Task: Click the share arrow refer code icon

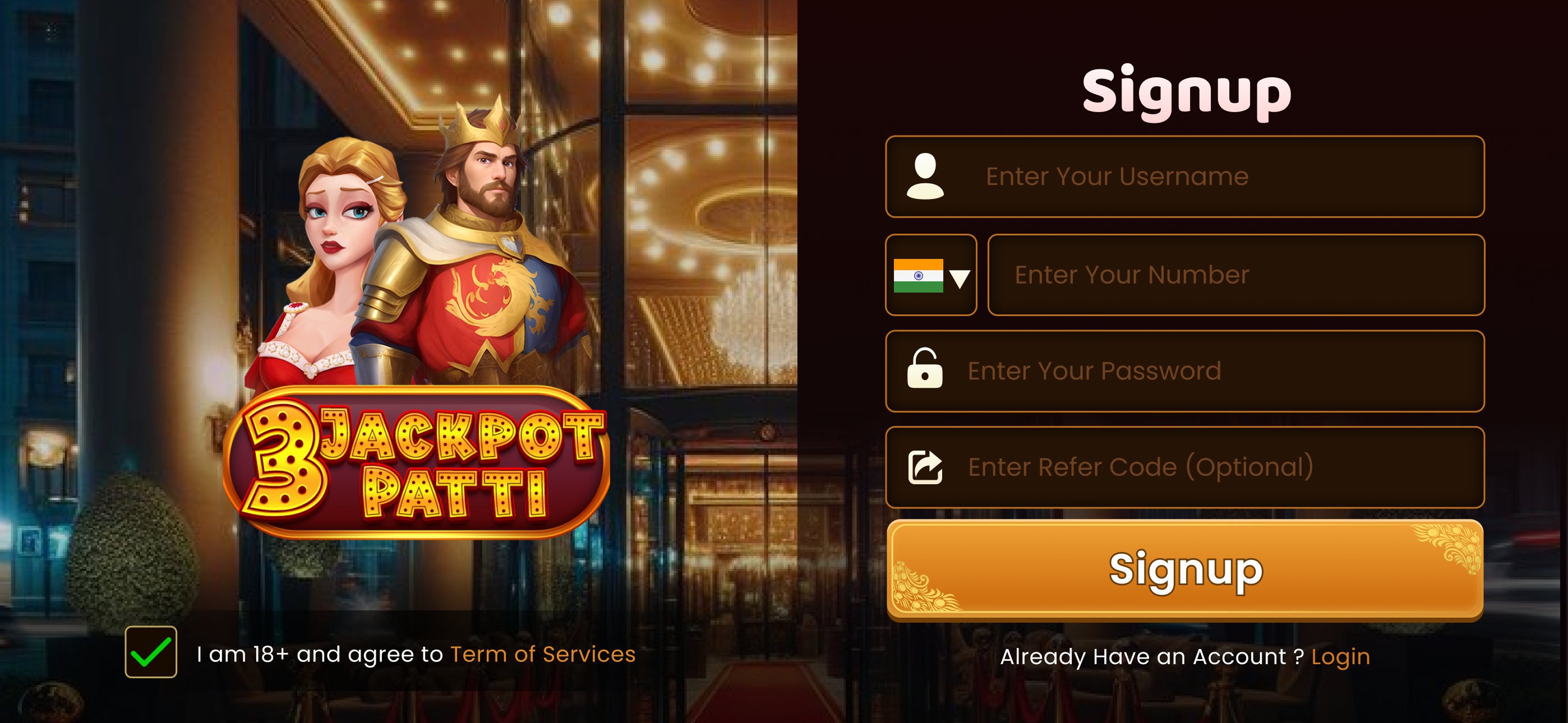Action: (925, 467)
